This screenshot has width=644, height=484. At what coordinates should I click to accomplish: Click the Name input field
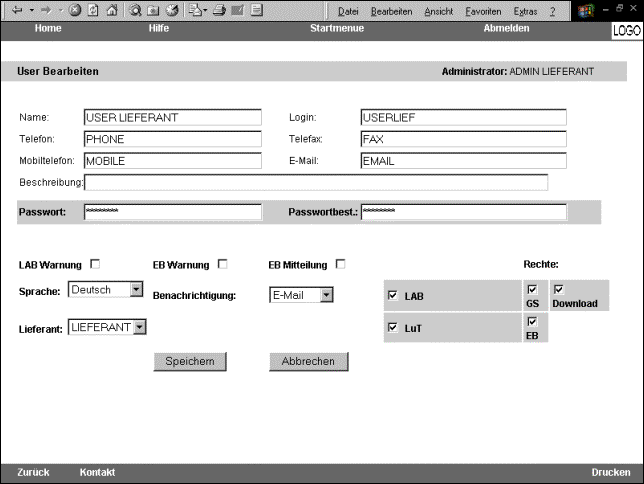click(x=172, y=117)
